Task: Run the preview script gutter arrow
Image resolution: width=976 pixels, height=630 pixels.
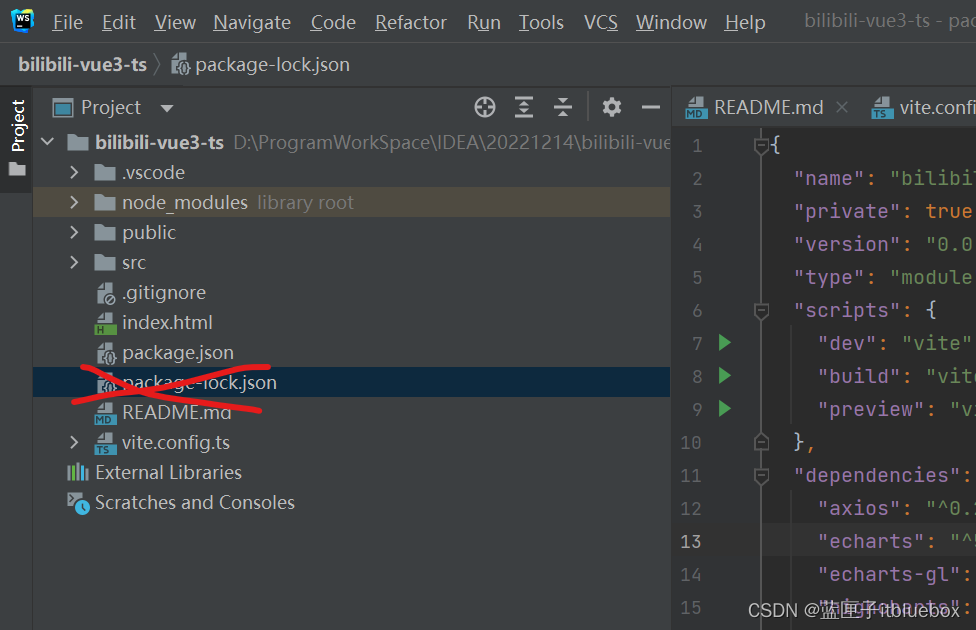Action: [725, 409]
